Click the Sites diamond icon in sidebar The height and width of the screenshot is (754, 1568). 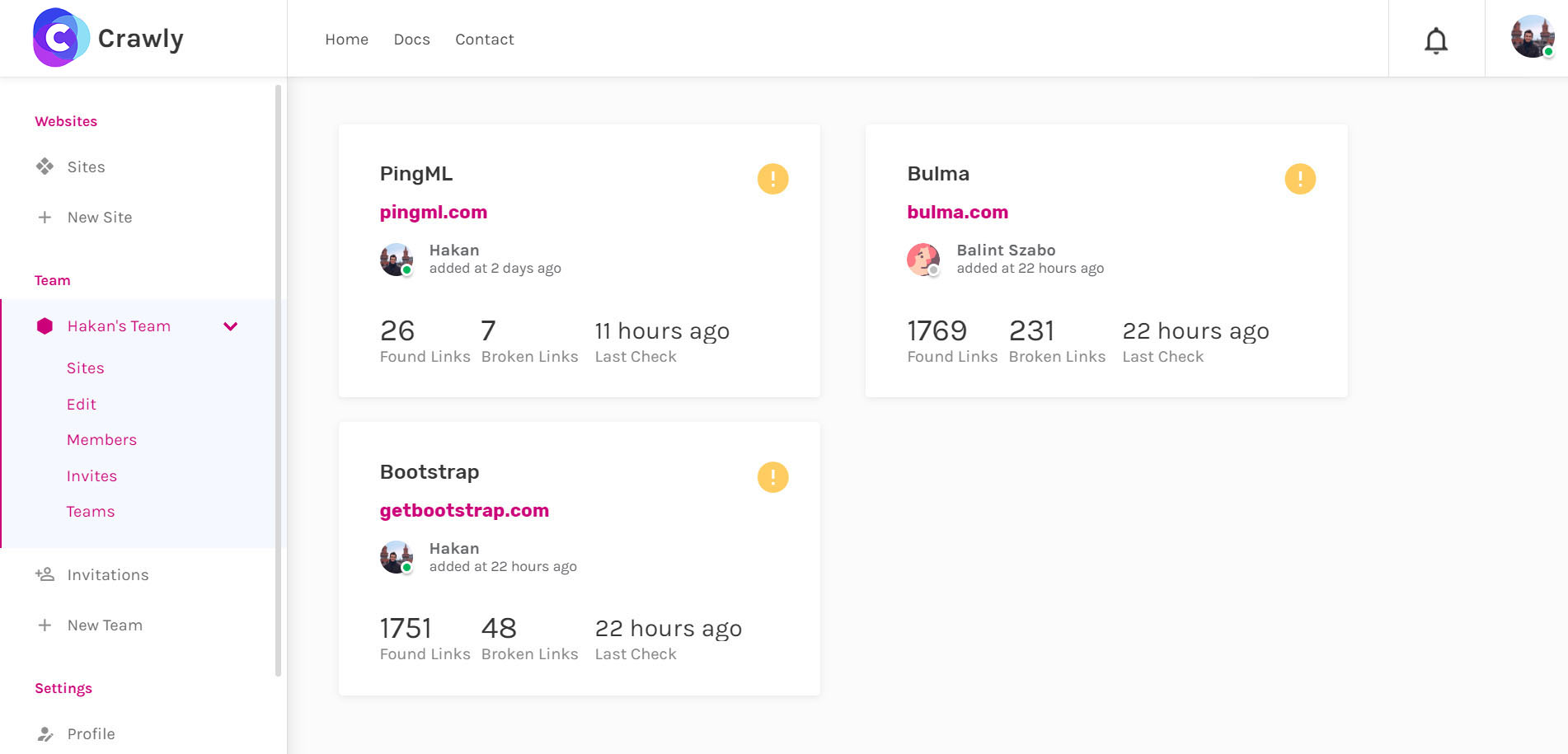click(45, 166)
